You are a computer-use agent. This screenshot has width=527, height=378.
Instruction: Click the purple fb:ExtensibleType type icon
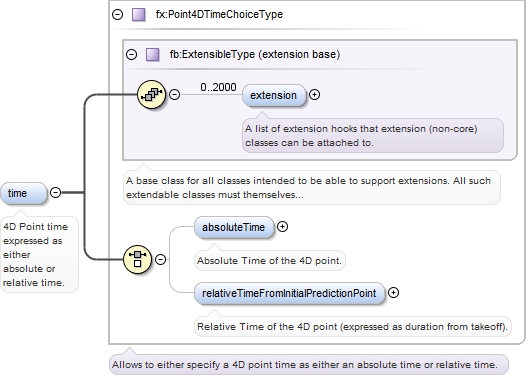[x=153, y=54]
